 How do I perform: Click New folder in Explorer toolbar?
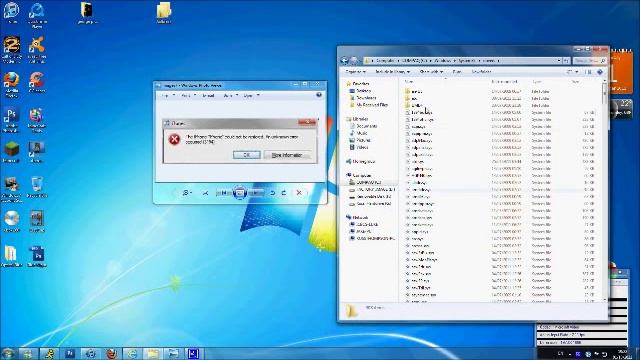tap(481, 72)
